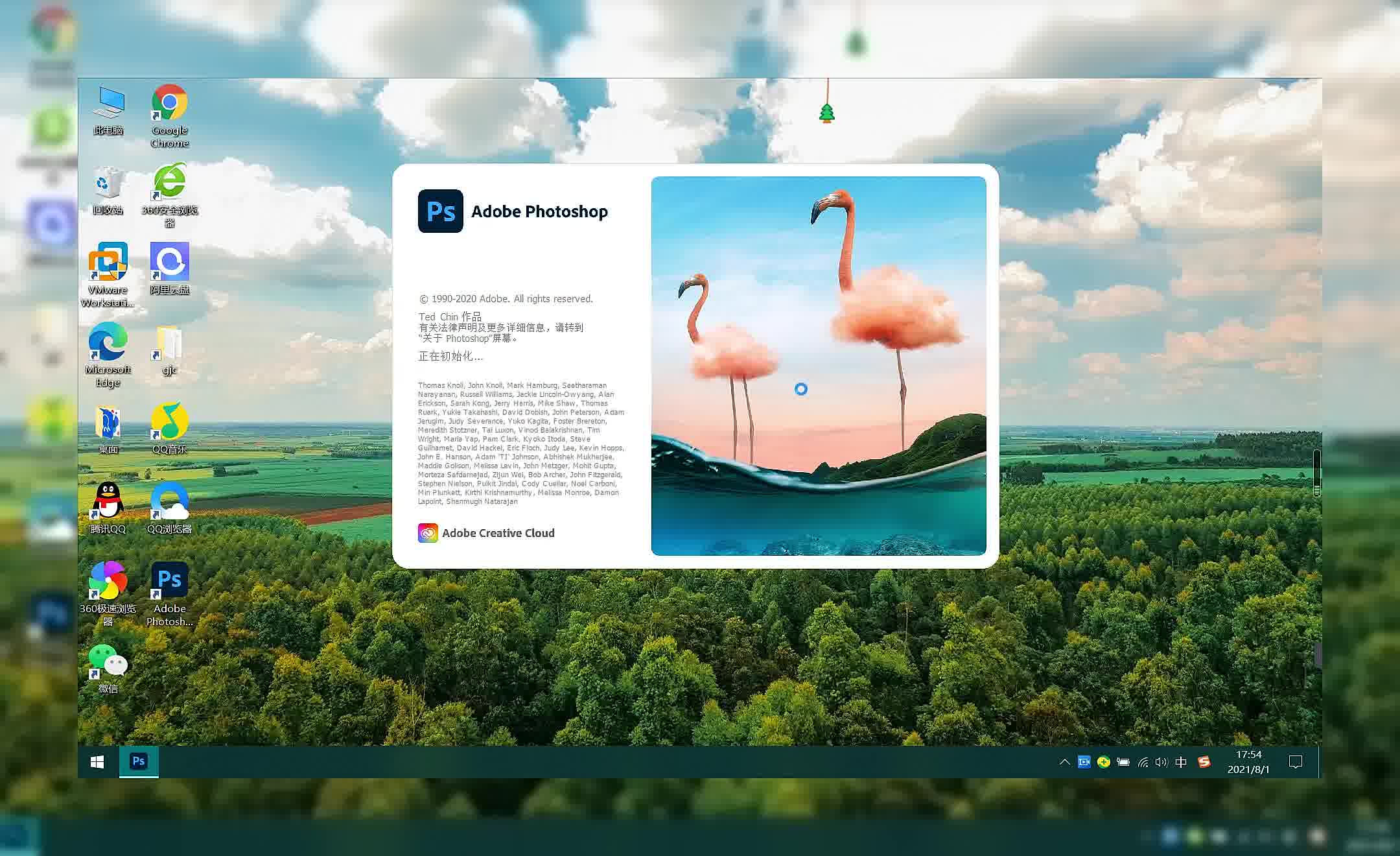The width and height of the screenshot is (1400, 856).
Task: Click the Photoshop taskbar button
Action: coord(139,762)
